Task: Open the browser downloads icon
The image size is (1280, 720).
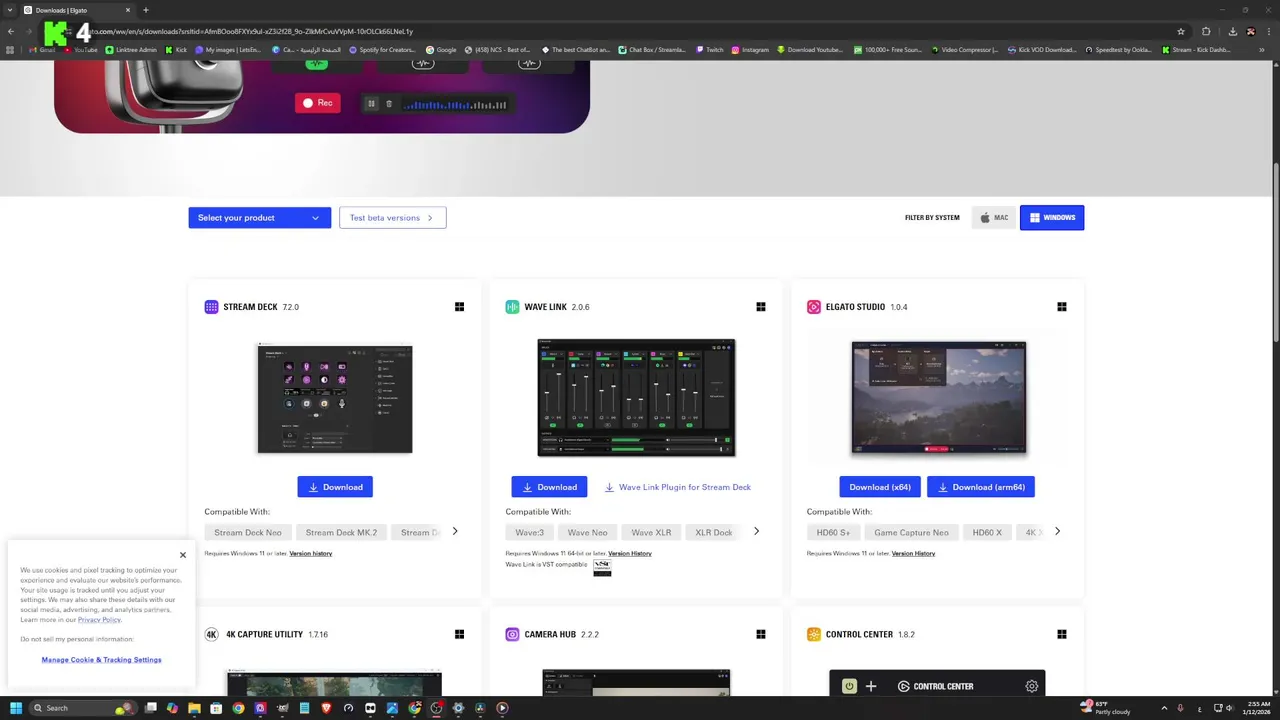Action: 1232,31
